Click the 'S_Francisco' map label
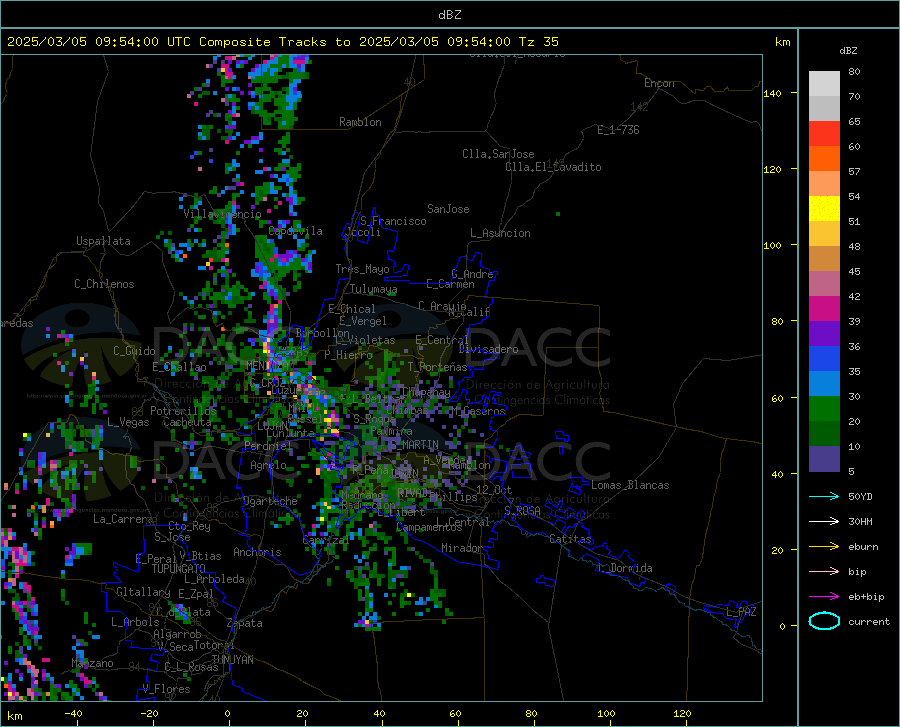 (393, 221)
